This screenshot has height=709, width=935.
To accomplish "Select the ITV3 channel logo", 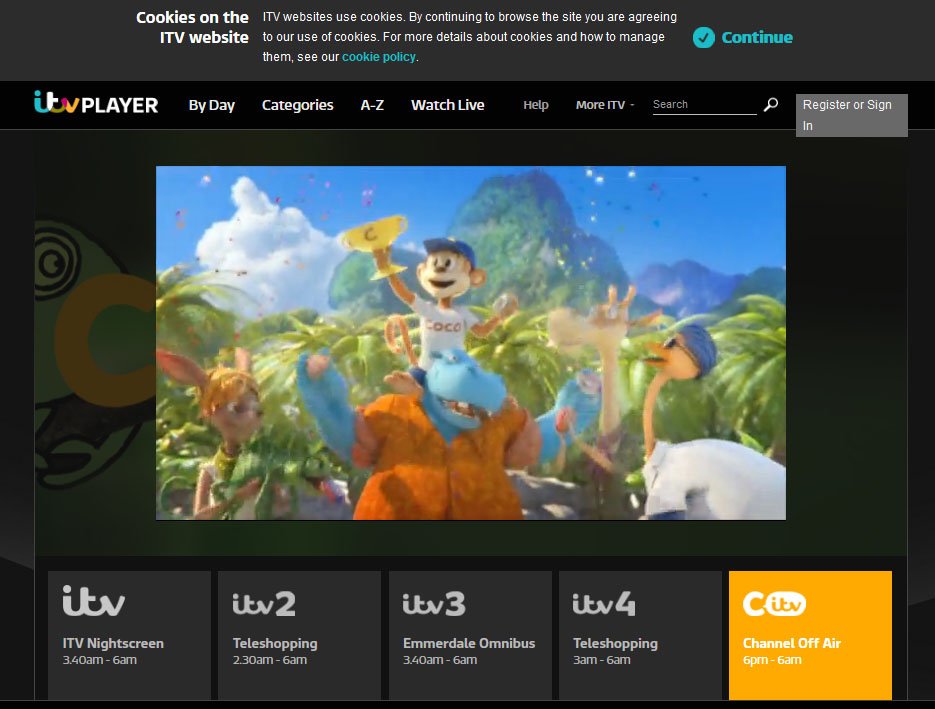I will coord(434,604).
